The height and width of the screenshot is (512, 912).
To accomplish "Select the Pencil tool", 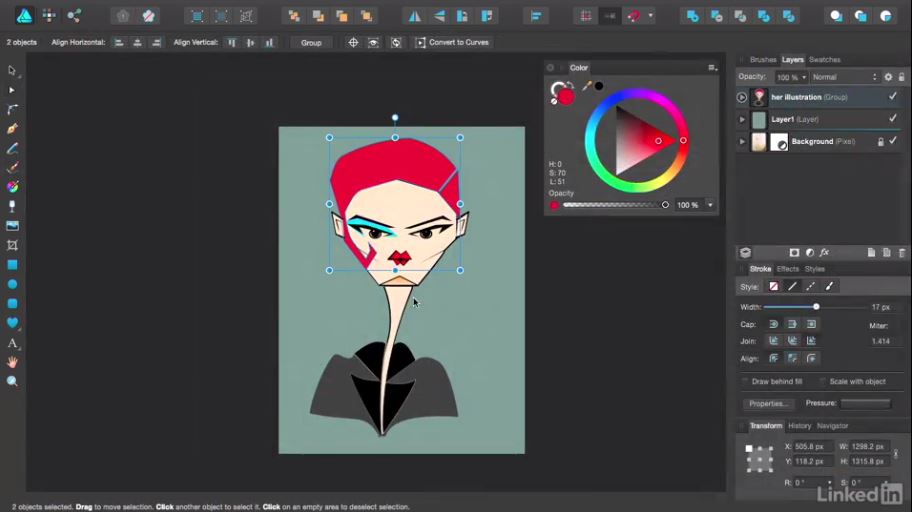I will click(12, 148).
